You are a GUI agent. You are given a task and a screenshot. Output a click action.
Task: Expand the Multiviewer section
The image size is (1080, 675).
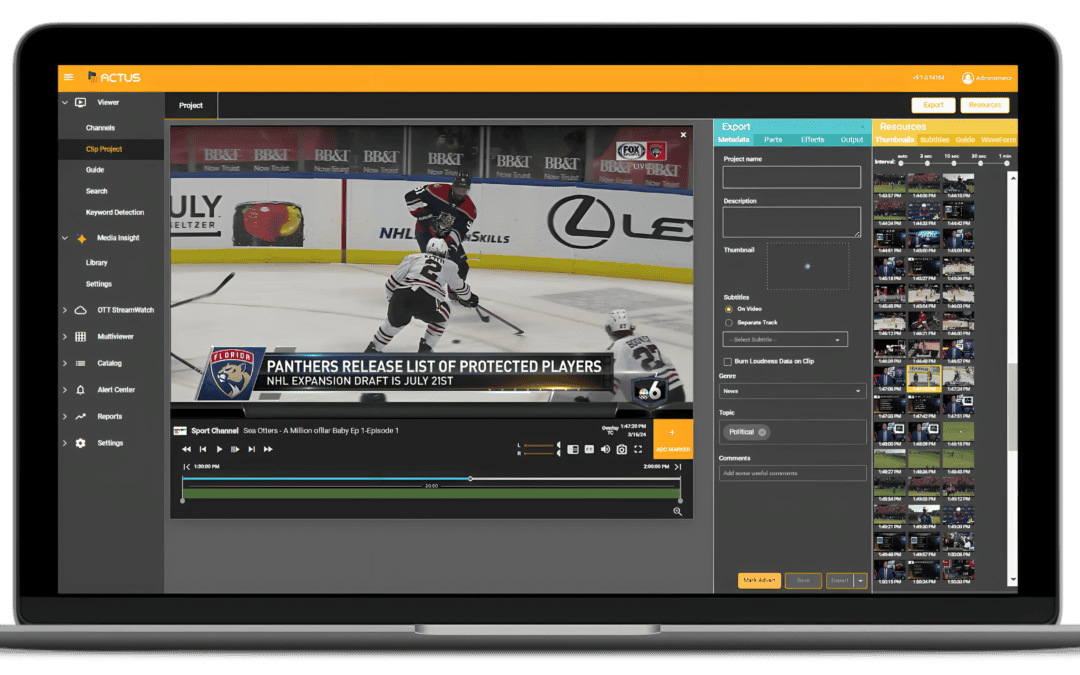click(x=65, y=337)
